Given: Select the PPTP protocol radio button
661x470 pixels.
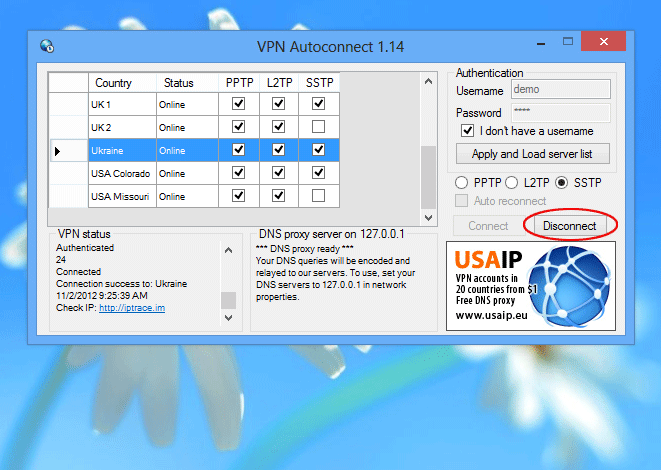Looking at the screenshot, I should [x=461, y=183].
